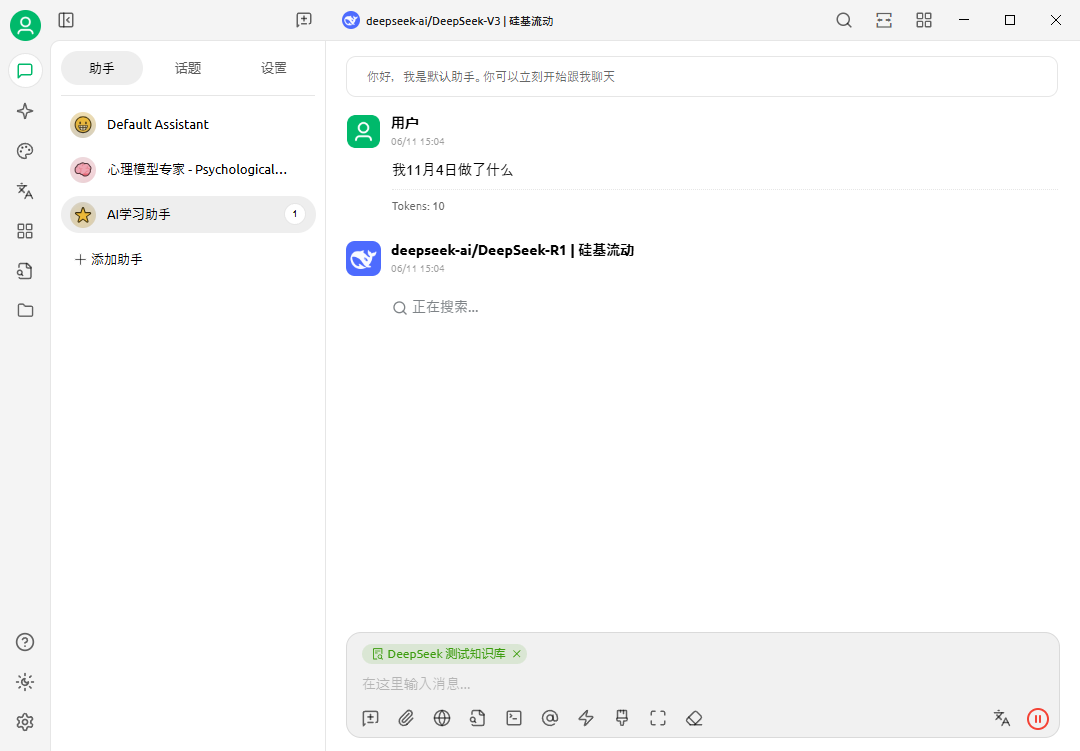Create new topic from top bar icon
This screenshot has height=751, width=1080.
pyautogui.click(x=304, y=20)
